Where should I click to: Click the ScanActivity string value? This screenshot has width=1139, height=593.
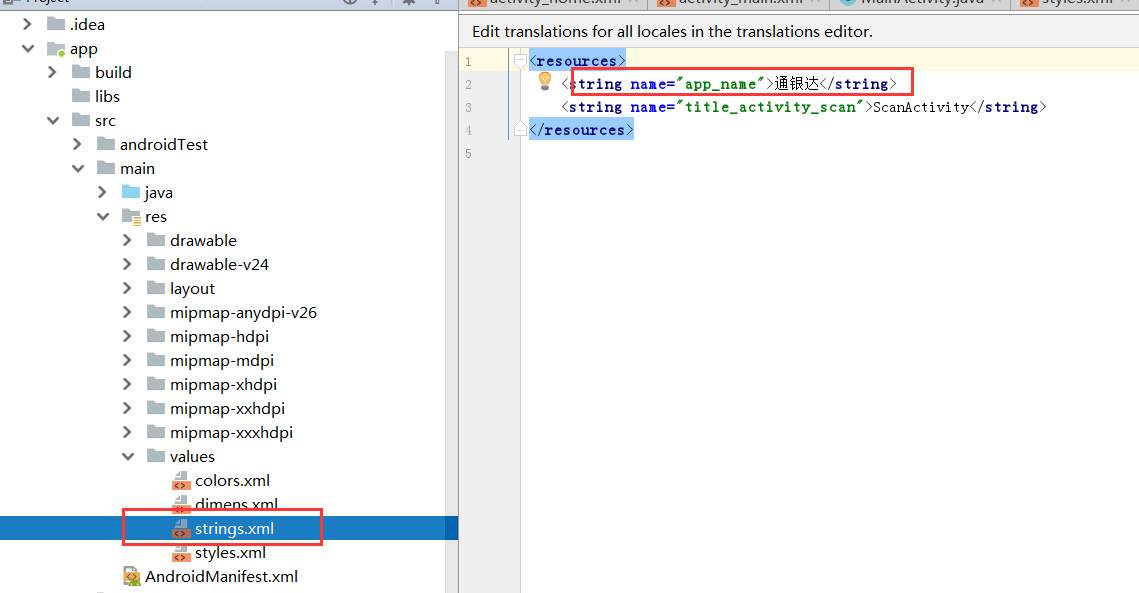coord(921,107)
